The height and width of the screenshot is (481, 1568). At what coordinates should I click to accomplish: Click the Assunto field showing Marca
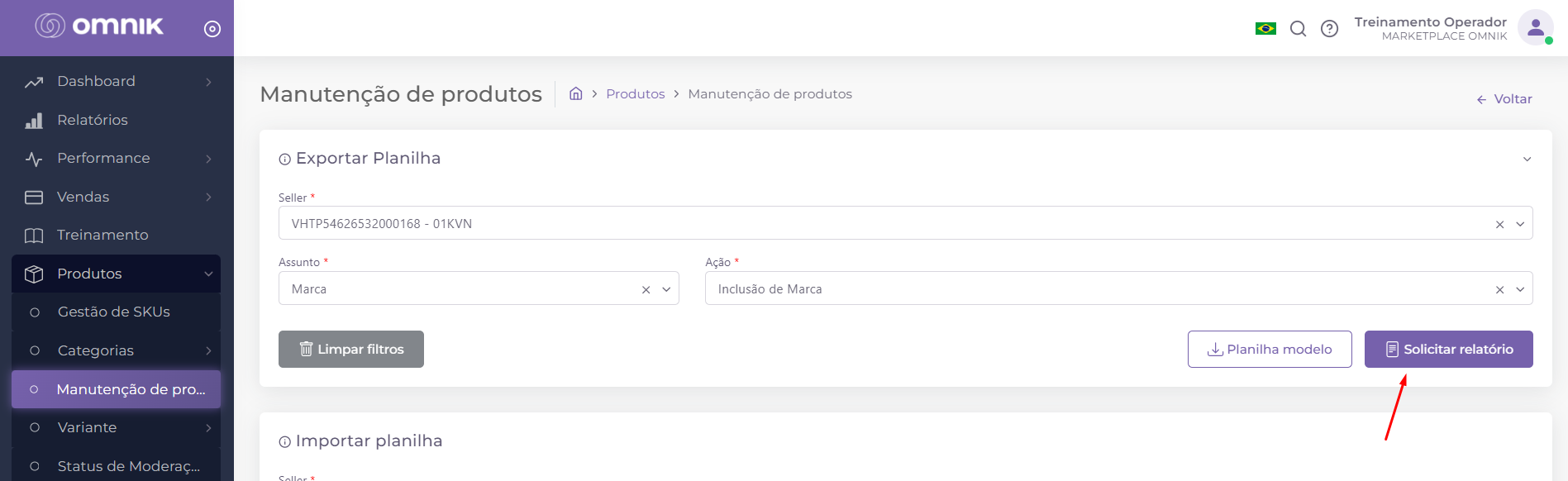tap(479, 288)
